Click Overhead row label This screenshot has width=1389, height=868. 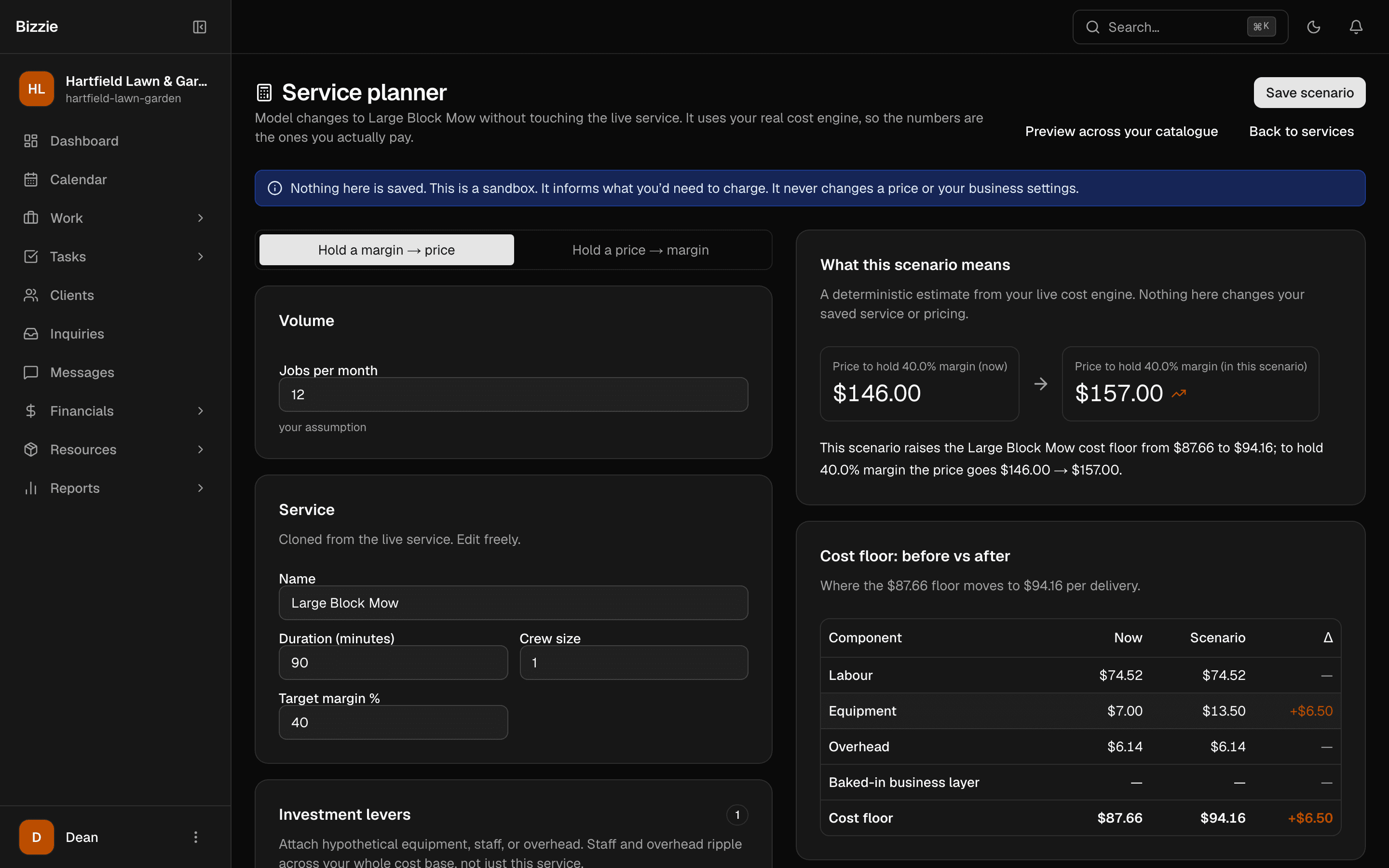(858, 746)
